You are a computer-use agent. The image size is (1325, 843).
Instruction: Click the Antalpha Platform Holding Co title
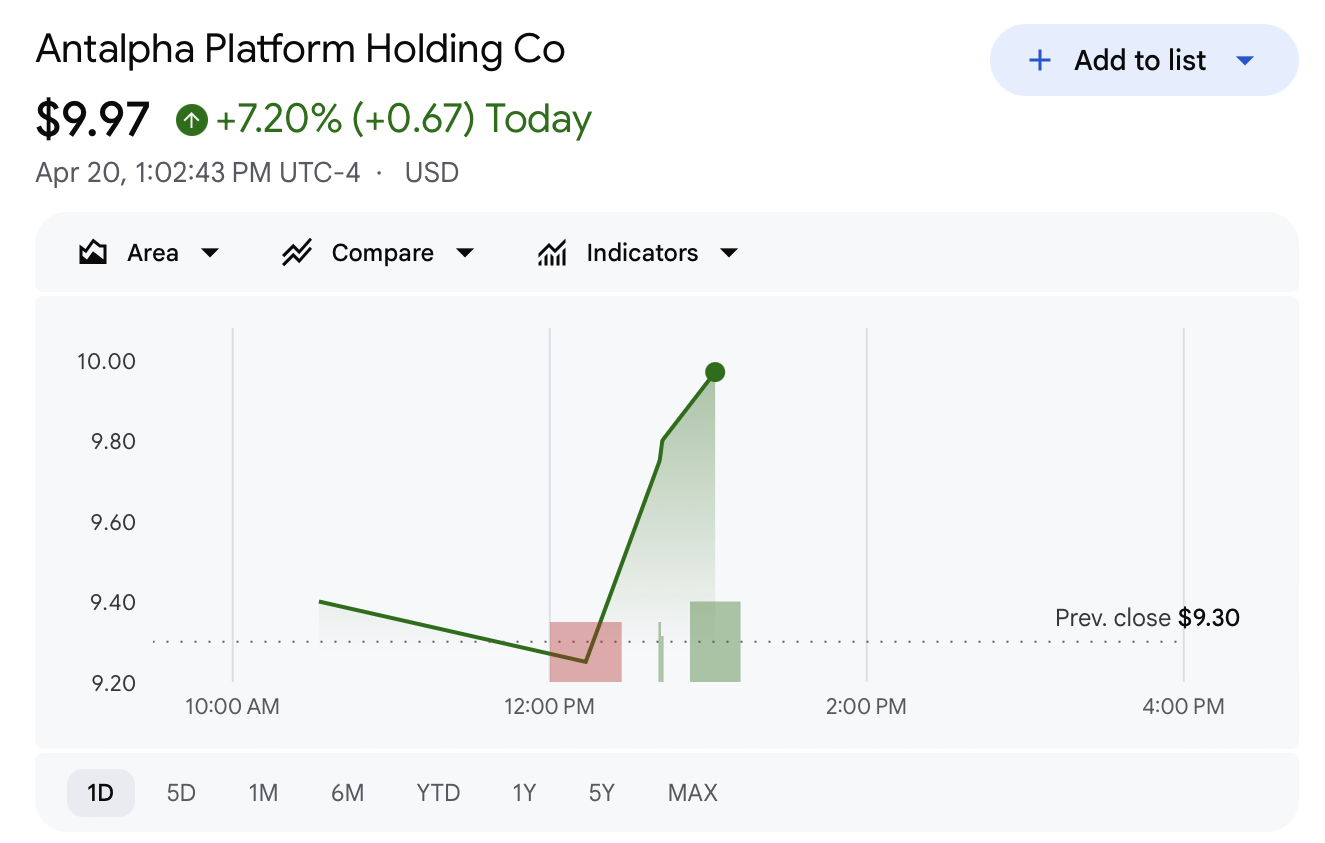(x=300, y=48)
